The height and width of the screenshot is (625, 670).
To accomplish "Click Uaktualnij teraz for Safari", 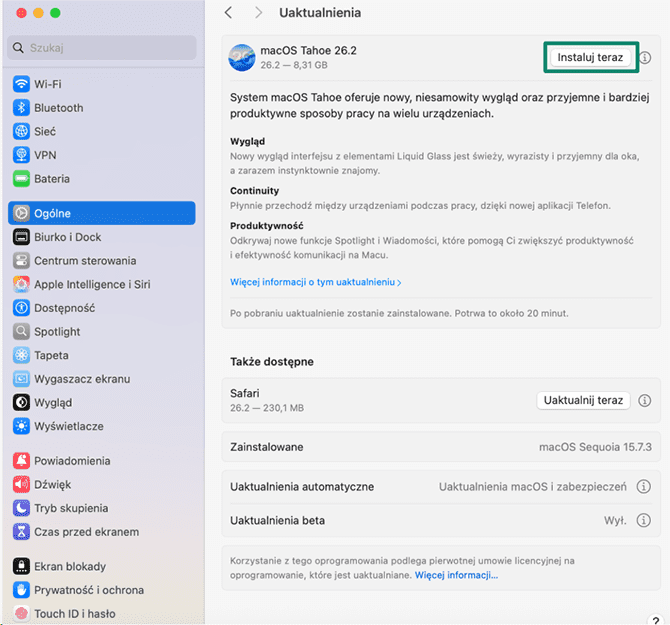I will (x=584, y=400).
